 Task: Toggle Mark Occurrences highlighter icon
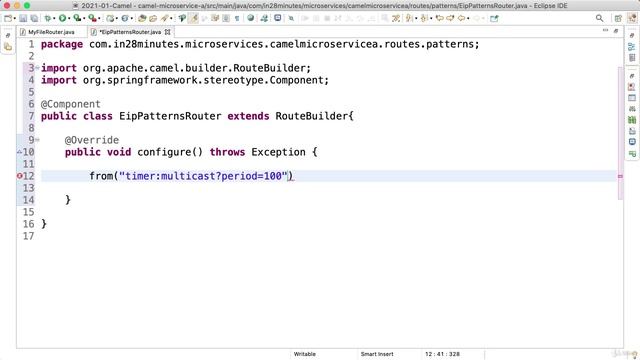[x=193, y=18]
